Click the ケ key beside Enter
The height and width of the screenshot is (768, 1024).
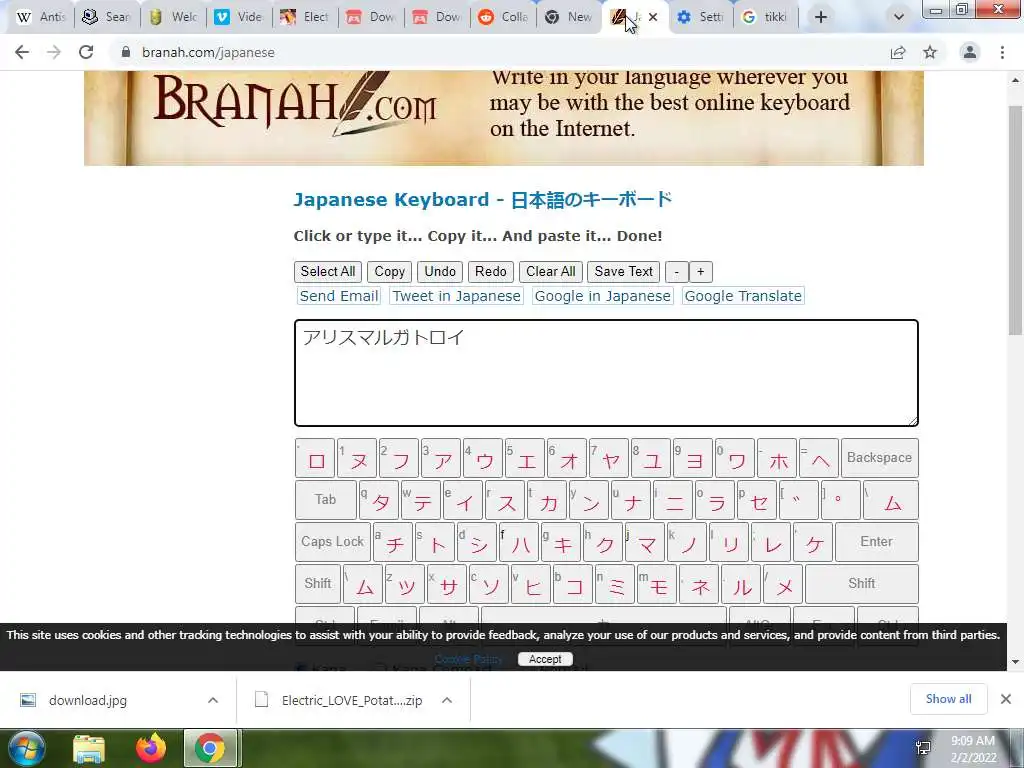813,541
